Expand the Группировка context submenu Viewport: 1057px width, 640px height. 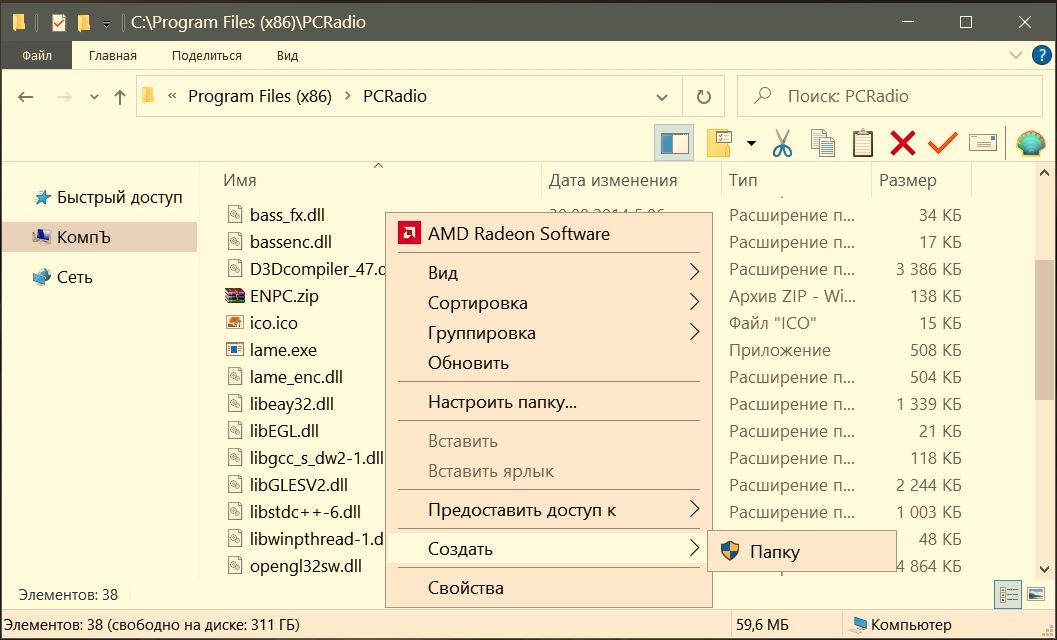[x=549, y=332]
